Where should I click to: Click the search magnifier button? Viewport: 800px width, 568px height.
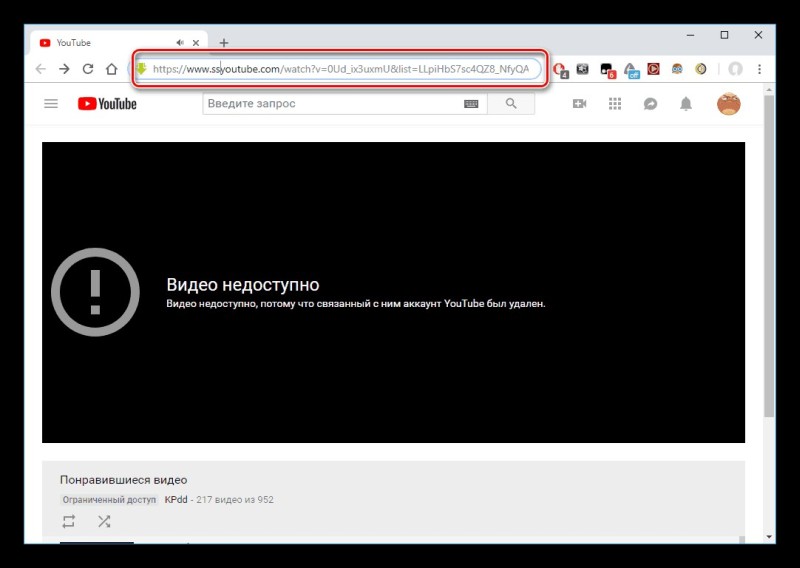511,104
